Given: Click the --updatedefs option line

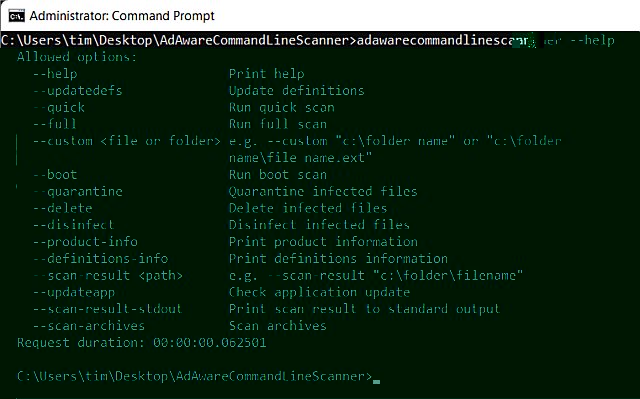Looking at the screenshot, I should pyautogui.click(x=78, y=91).
